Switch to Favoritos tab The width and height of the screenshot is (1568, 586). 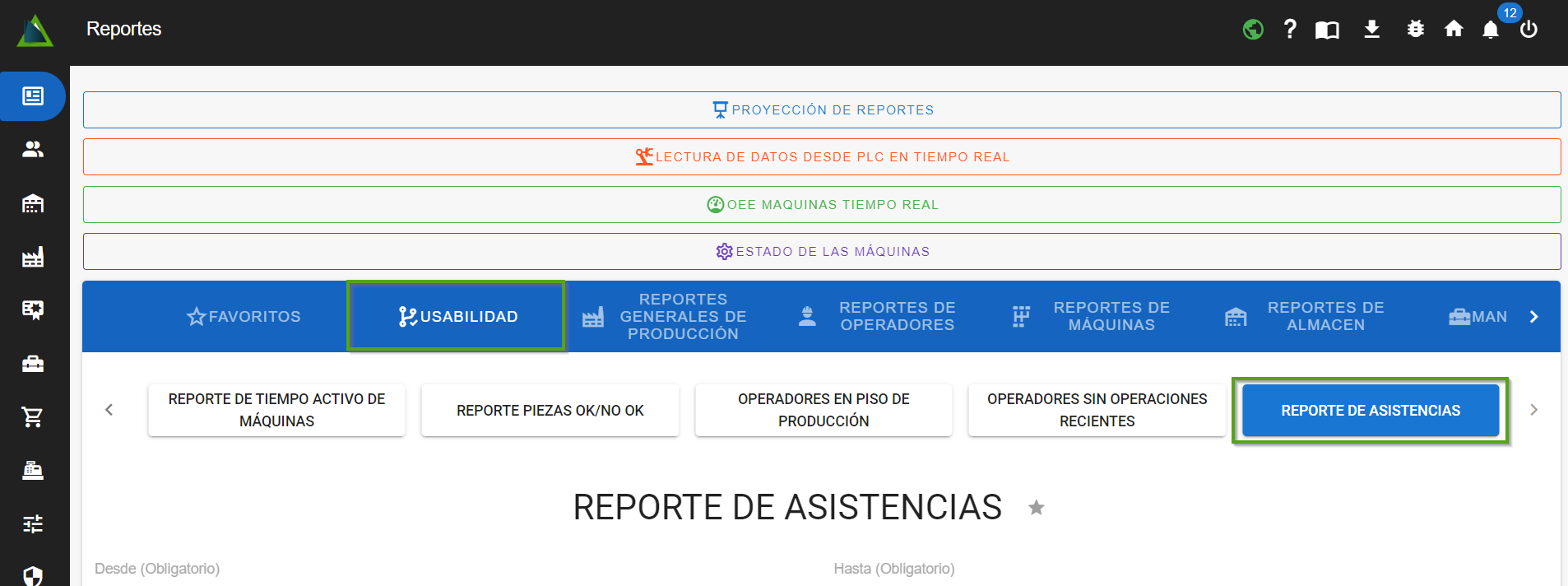pos(244,317)
